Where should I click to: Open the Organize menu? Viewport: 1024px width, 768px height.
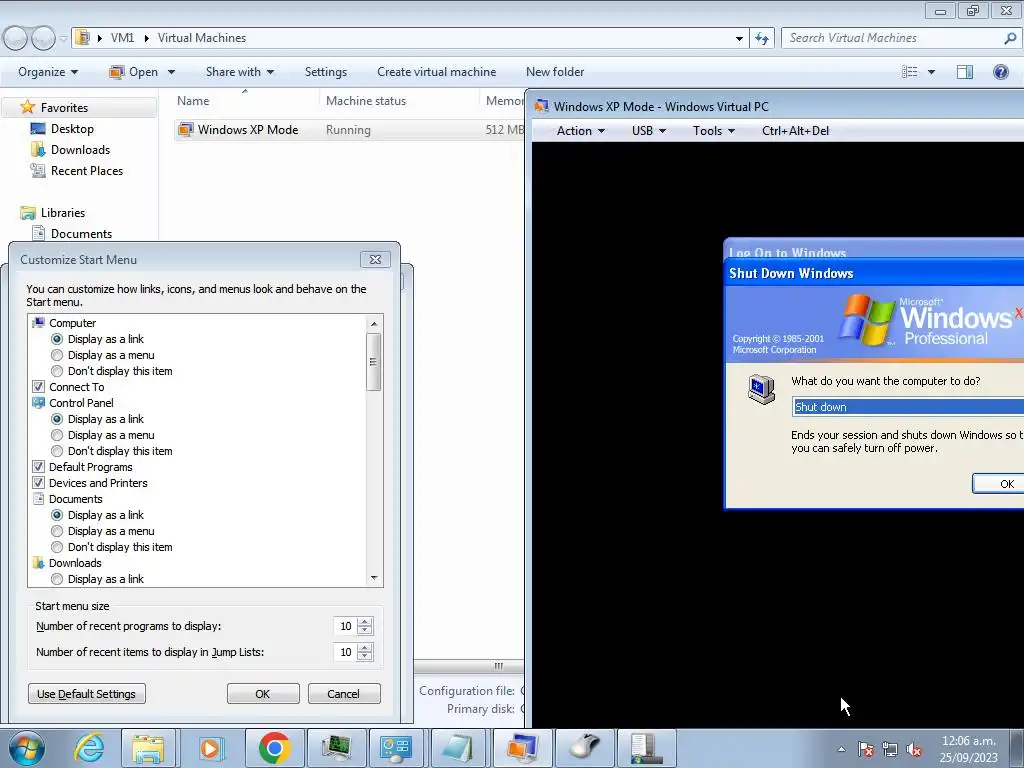click(48, 72)
